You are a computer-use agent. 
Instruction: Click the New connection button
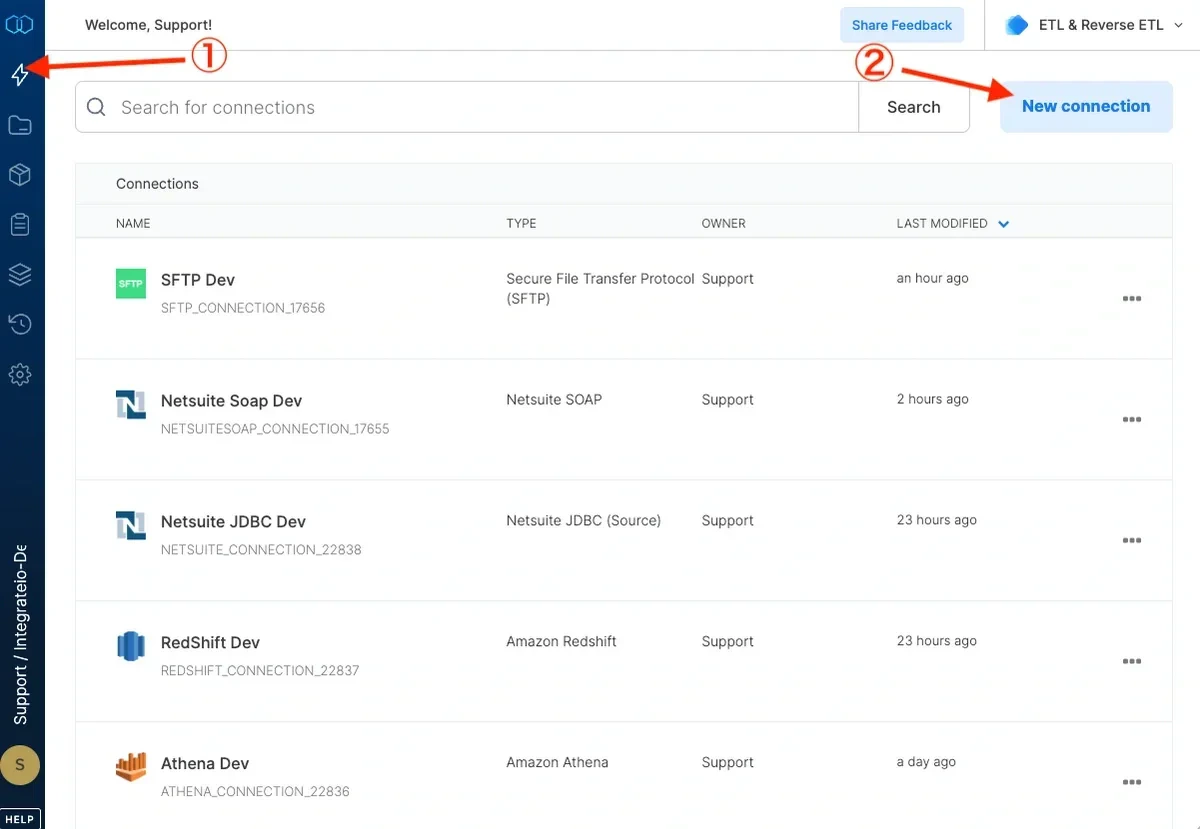(x=1085, y=106)
